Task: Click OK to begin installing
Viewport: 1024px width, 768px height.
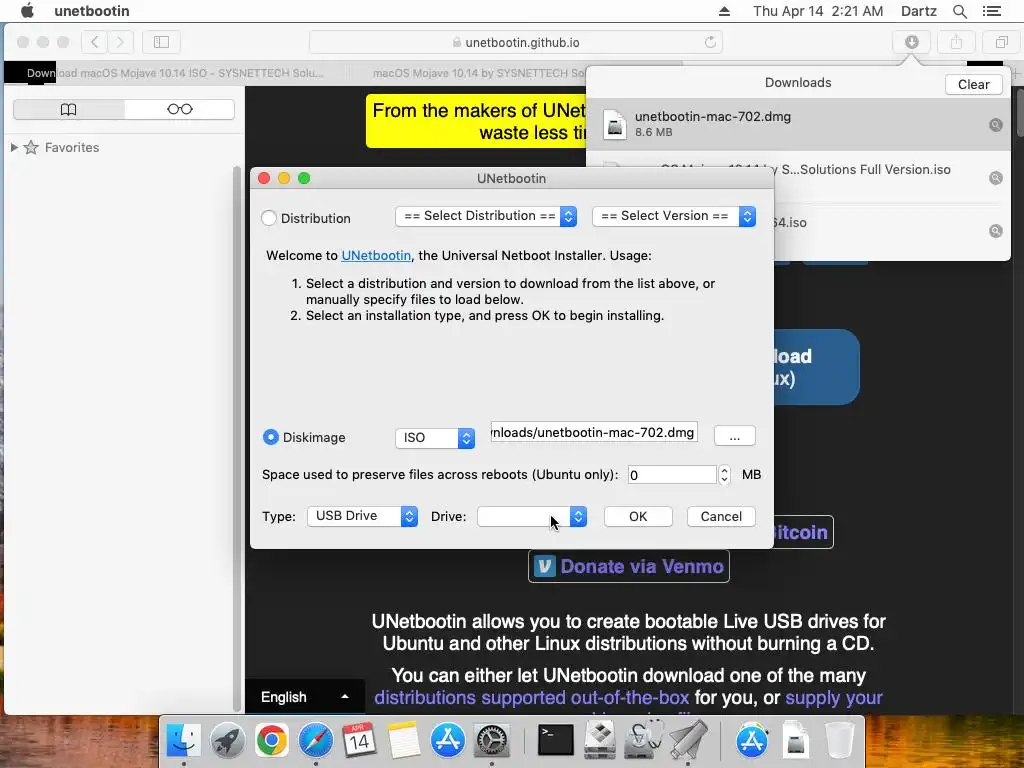Action: [x=638, y=517]
